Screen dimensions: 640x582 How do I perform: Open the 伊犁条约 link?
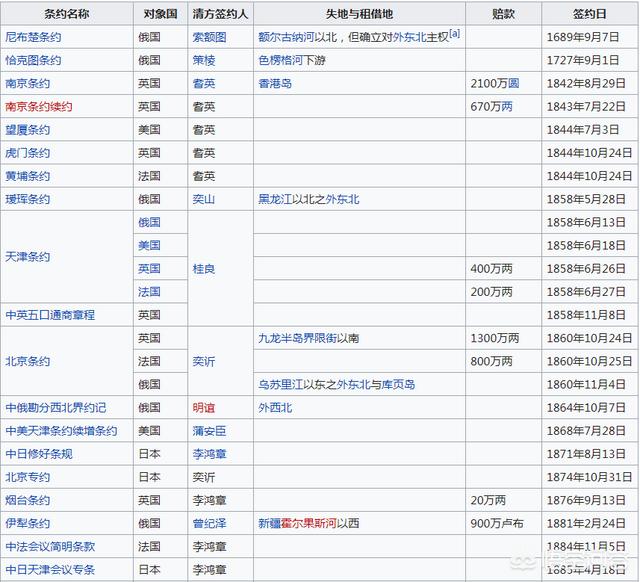(x=28, y=524)
